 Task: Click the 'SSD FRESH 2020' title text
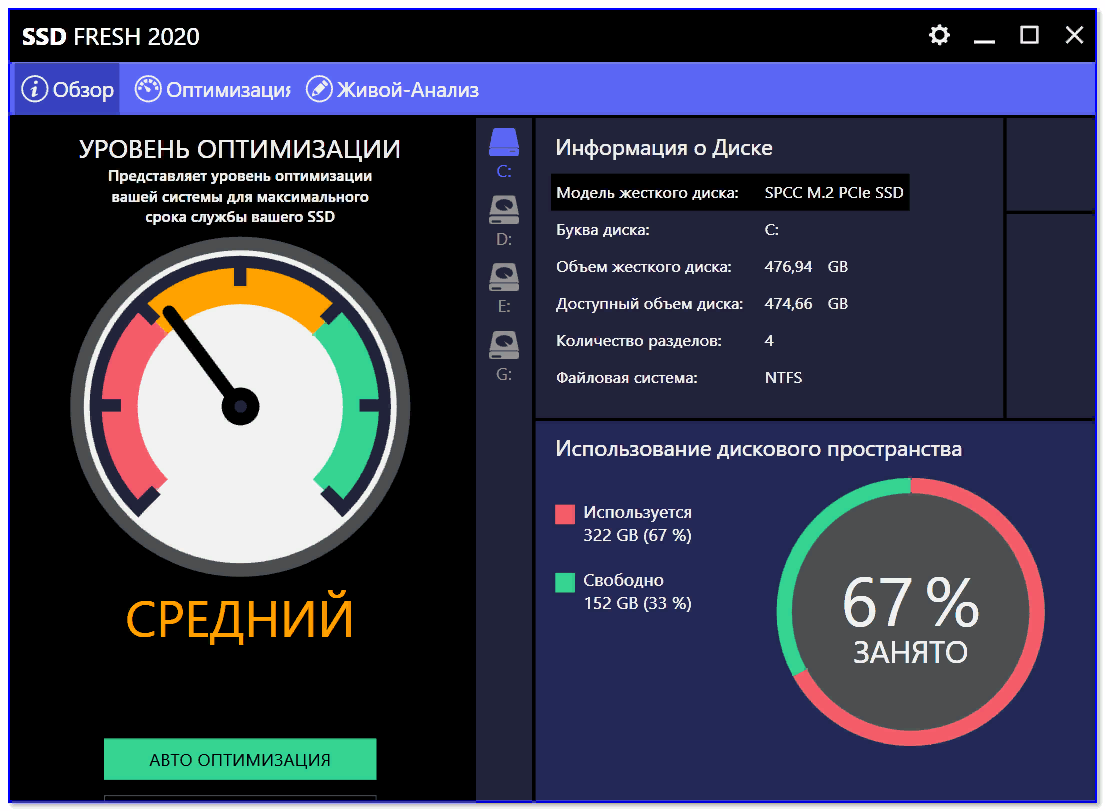tap(111, 37)
